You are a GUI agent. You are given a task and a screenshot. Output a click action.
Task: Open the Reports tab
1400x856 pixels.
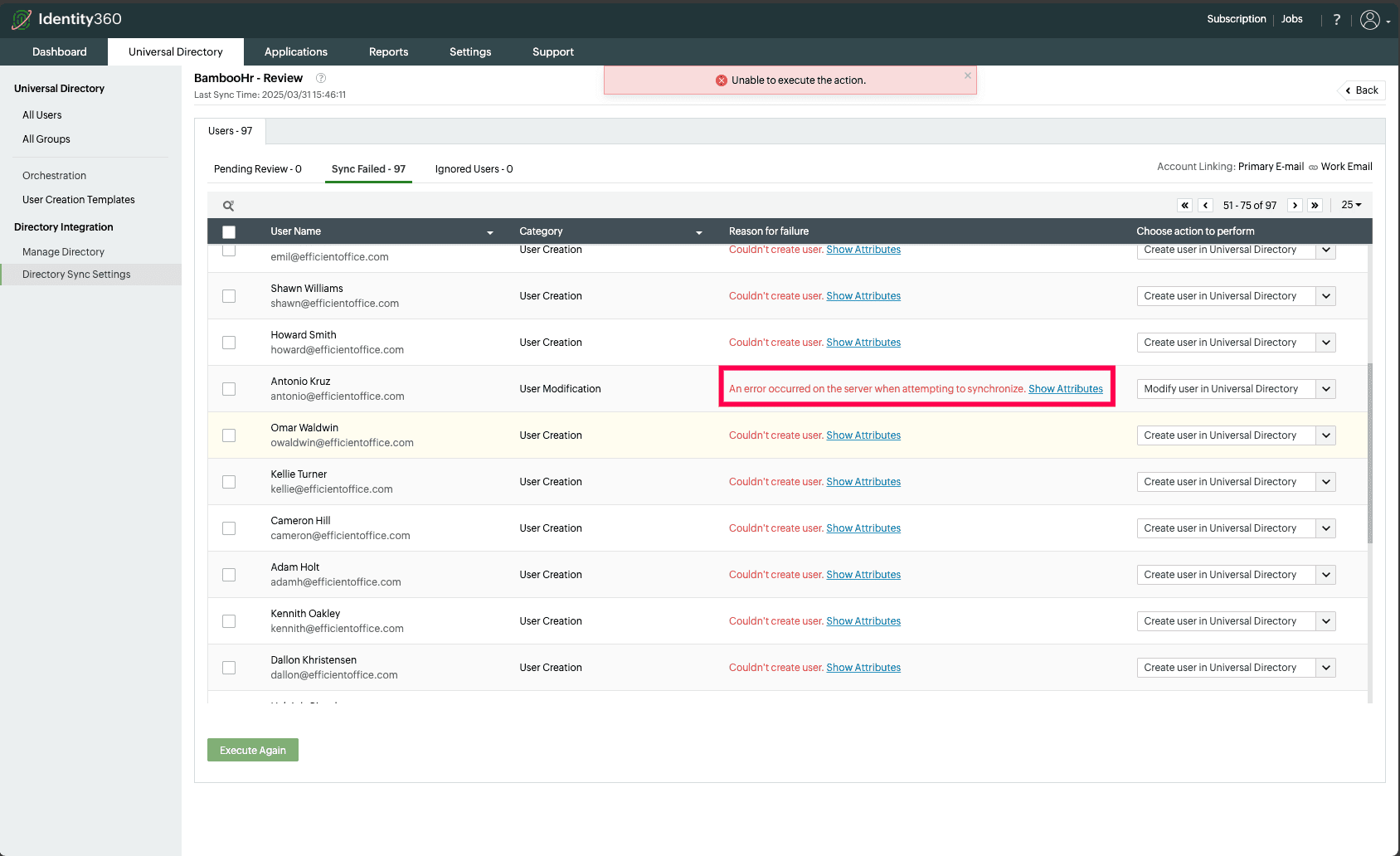pos(389,51)
